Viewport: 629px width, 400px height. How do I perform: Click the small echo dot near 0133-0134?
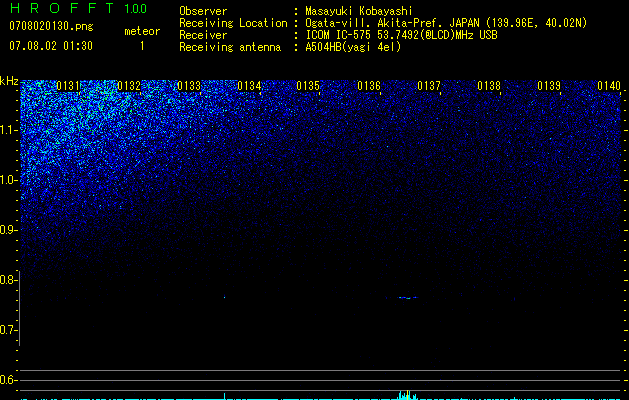[224, 297]
